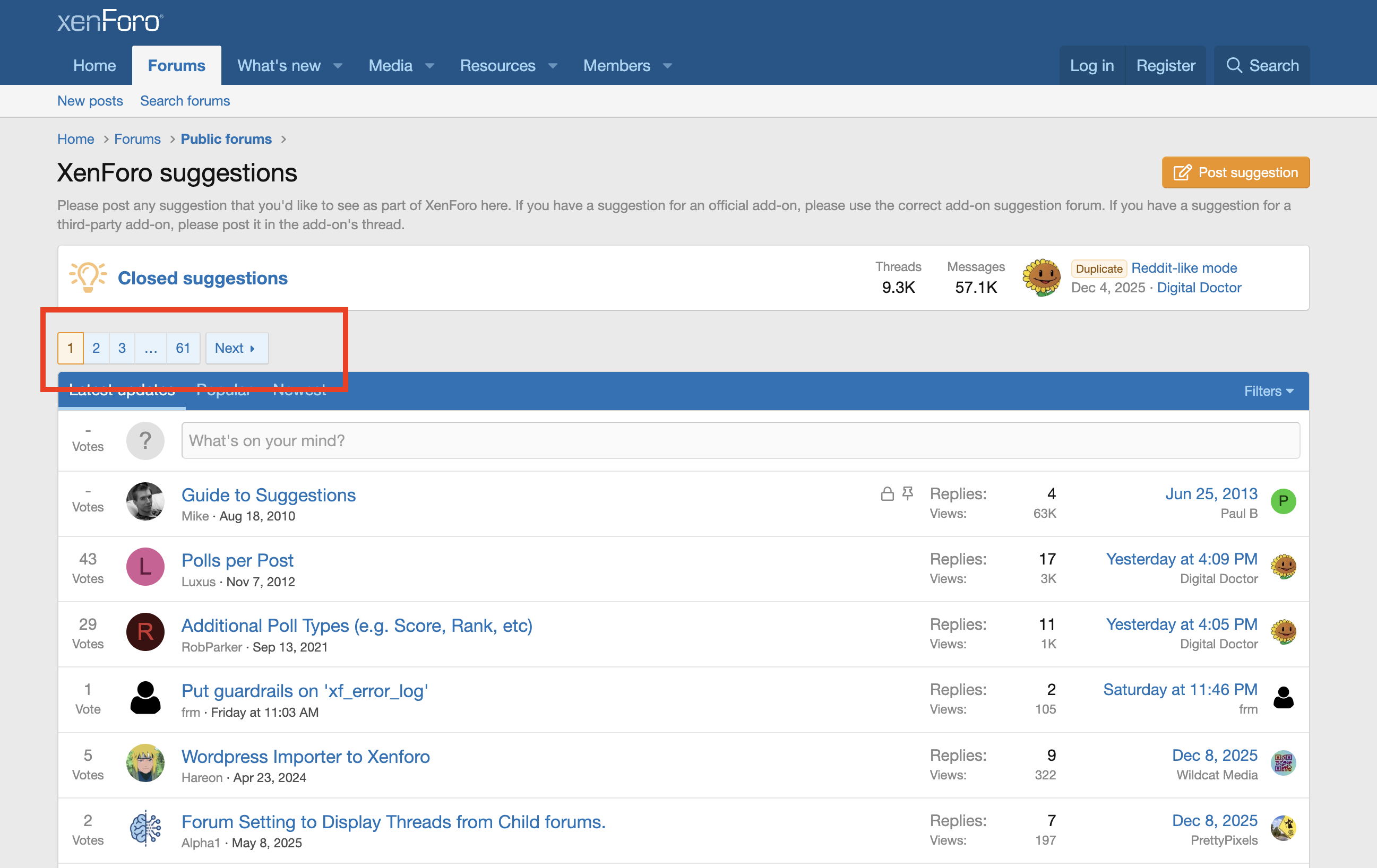Click the What's on your mind field

click(x=740, y=440)
